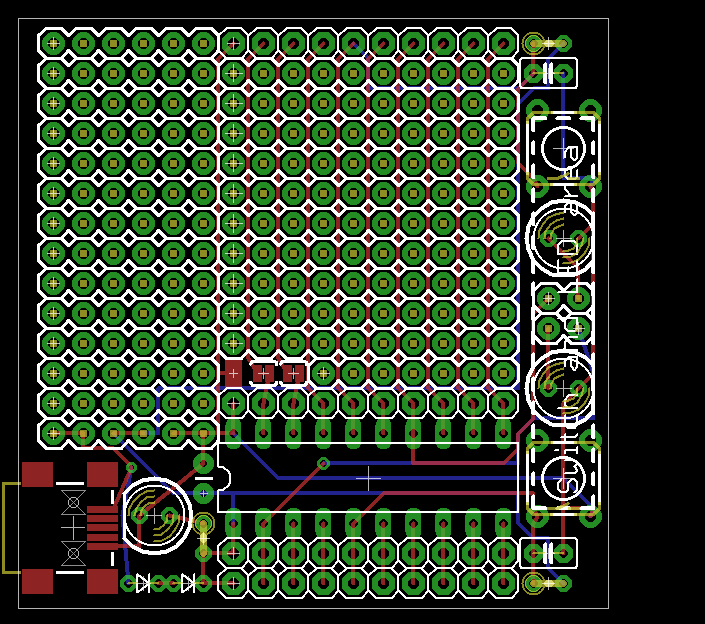Select the left diode symbol at the bottom

[x=143, y=584]
